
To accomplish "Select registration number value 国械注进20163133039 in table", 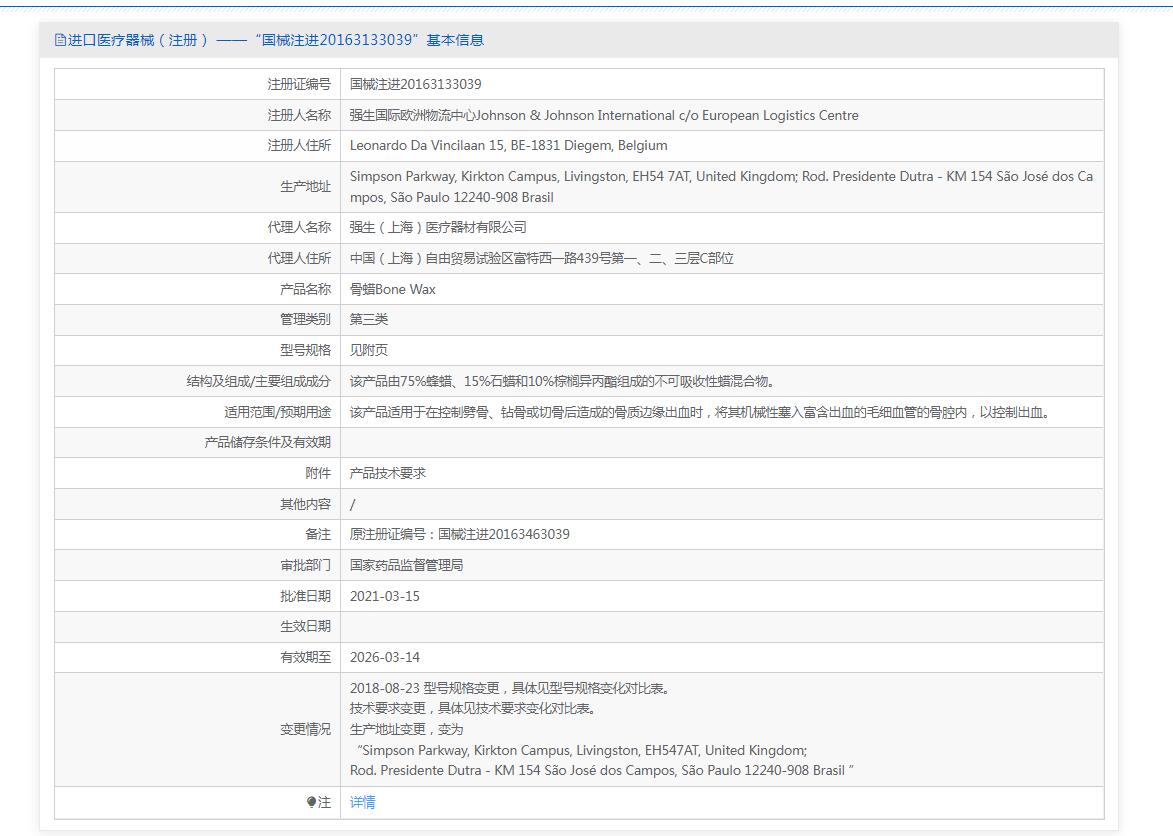I will 416,84.
